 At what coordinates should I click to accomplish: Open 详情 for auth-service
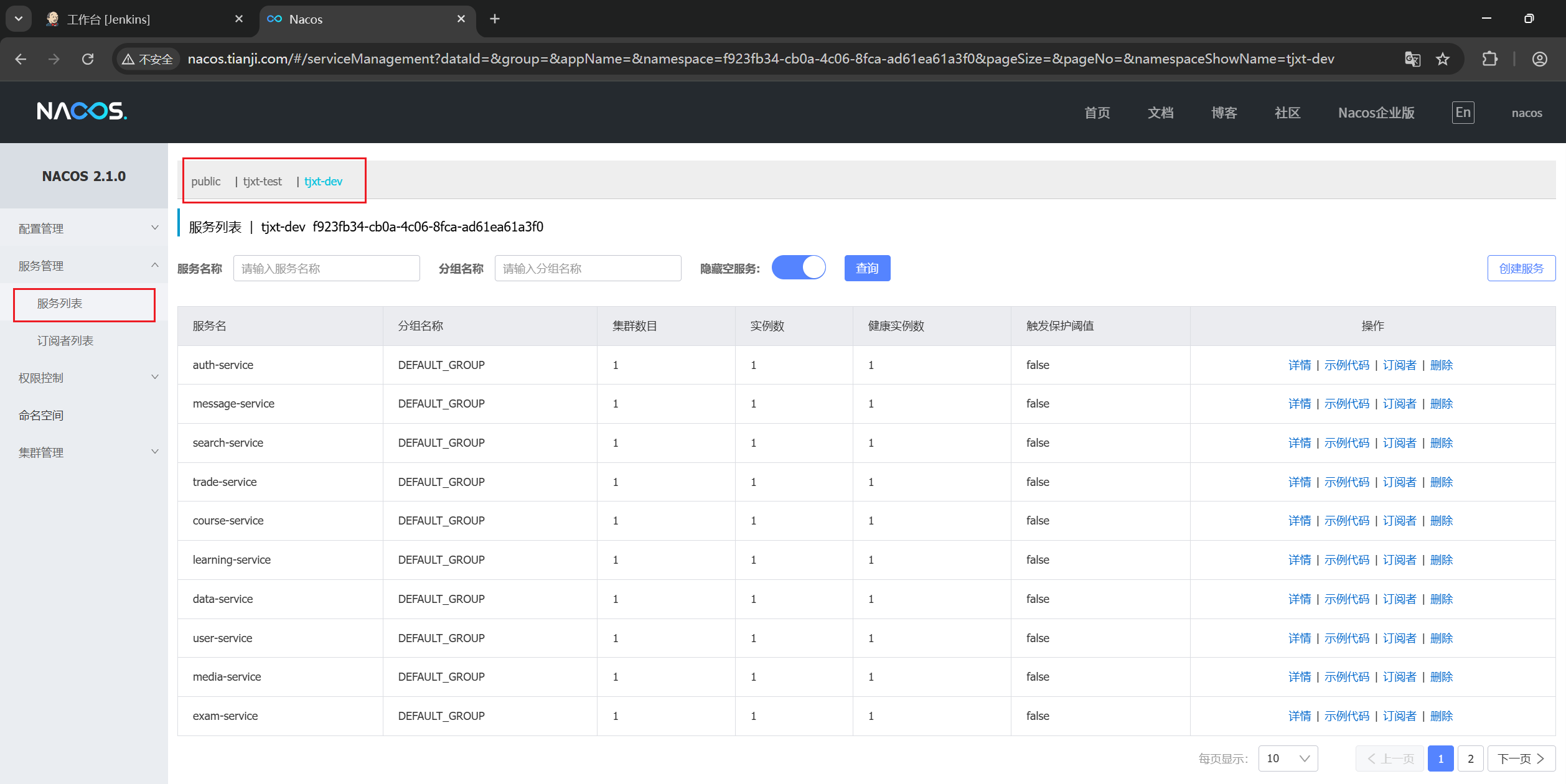coord(1300,365)
